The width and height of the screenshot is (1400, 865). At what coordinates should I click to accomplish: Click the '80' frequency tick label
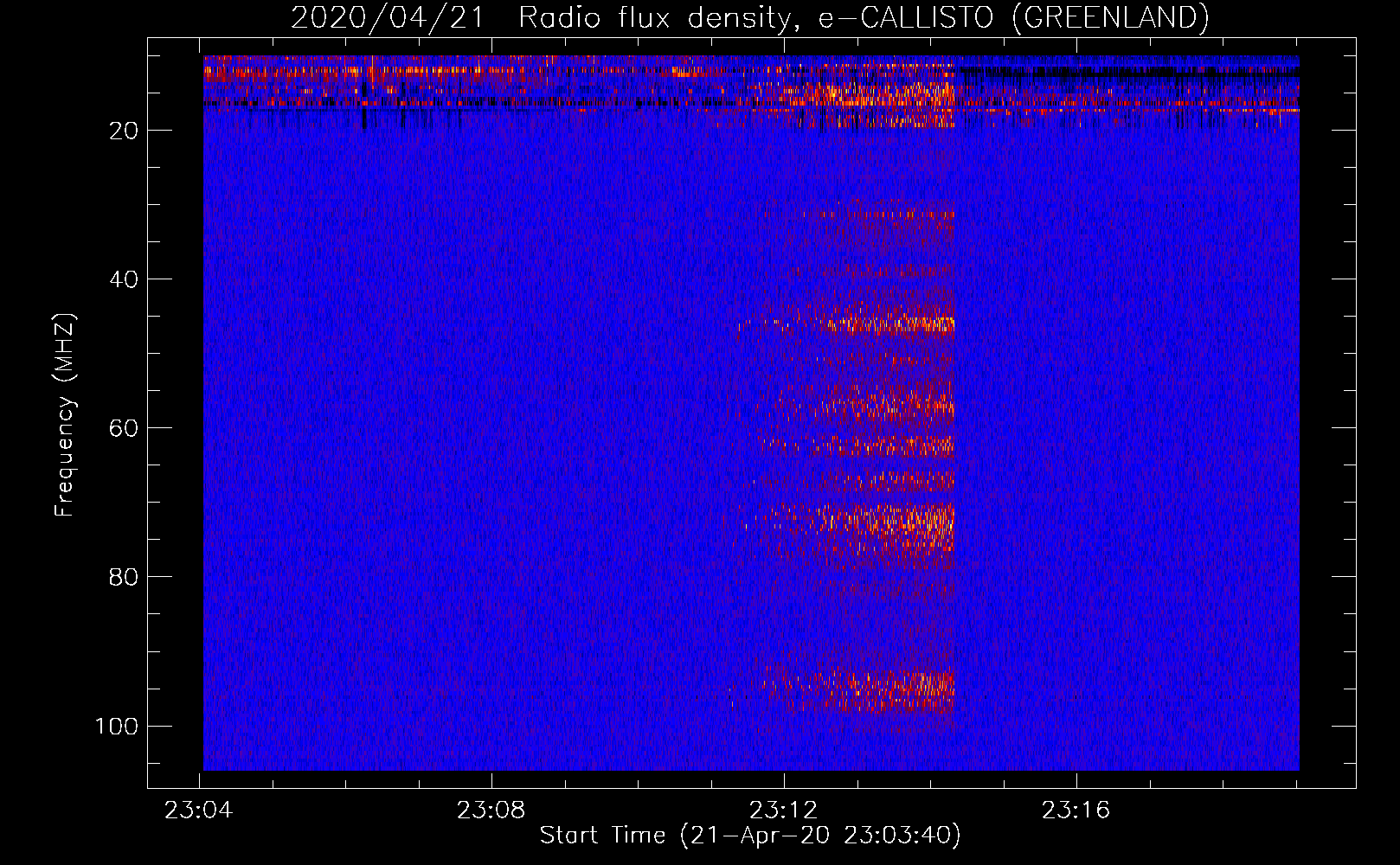(124, 577)
